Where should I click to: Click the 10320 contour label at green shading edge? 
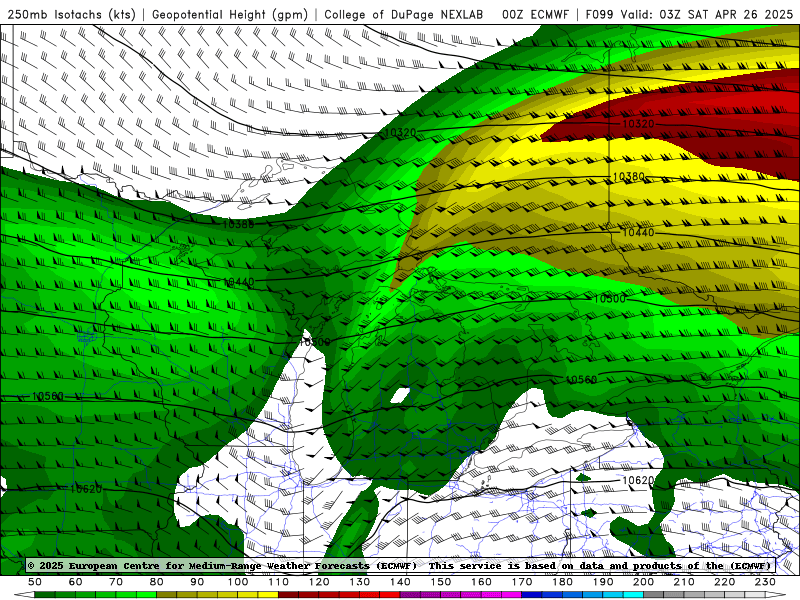(401, 133)
